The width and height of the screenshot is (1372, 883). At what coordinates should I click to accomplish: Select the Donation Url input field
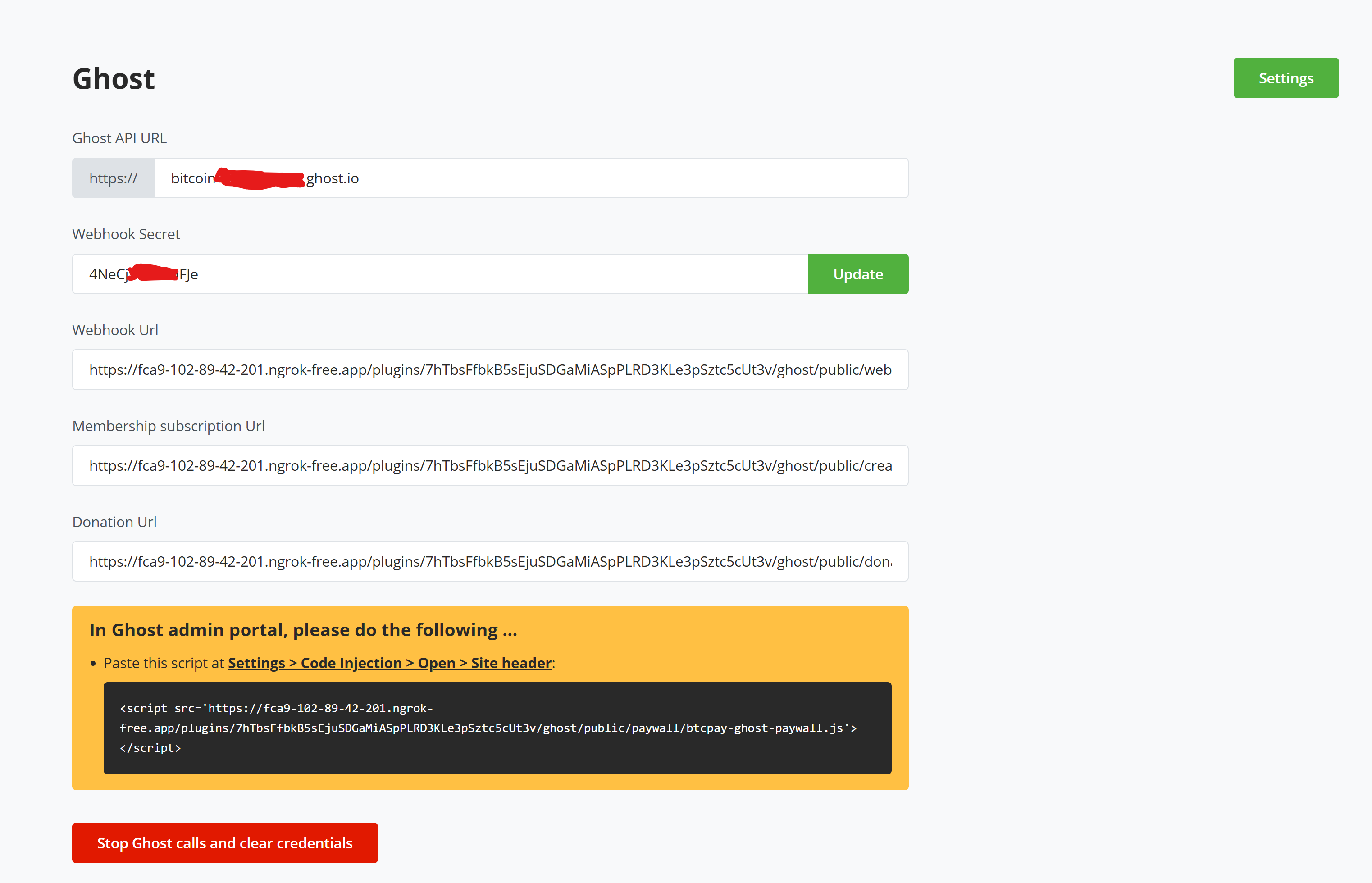coord(490,561)
